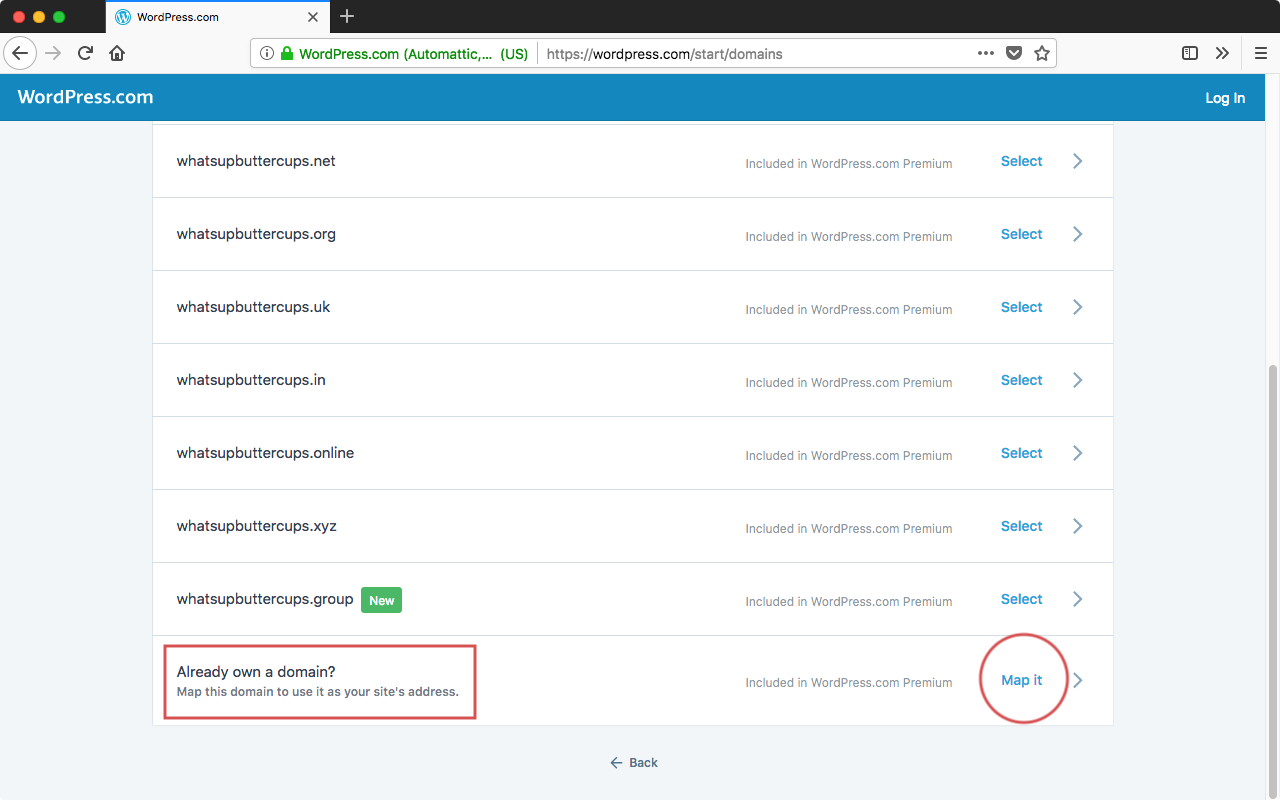Screen dimensions: 1280x800
Task: Click chevron on whatsupbuttercups.online row
Action: tap(1078, 453)
